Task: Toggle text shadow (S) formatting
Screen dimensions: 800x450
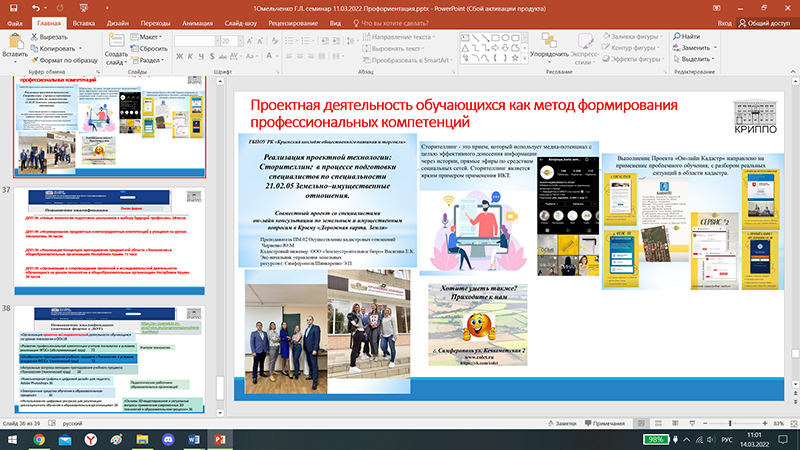Action: (212, 56)
